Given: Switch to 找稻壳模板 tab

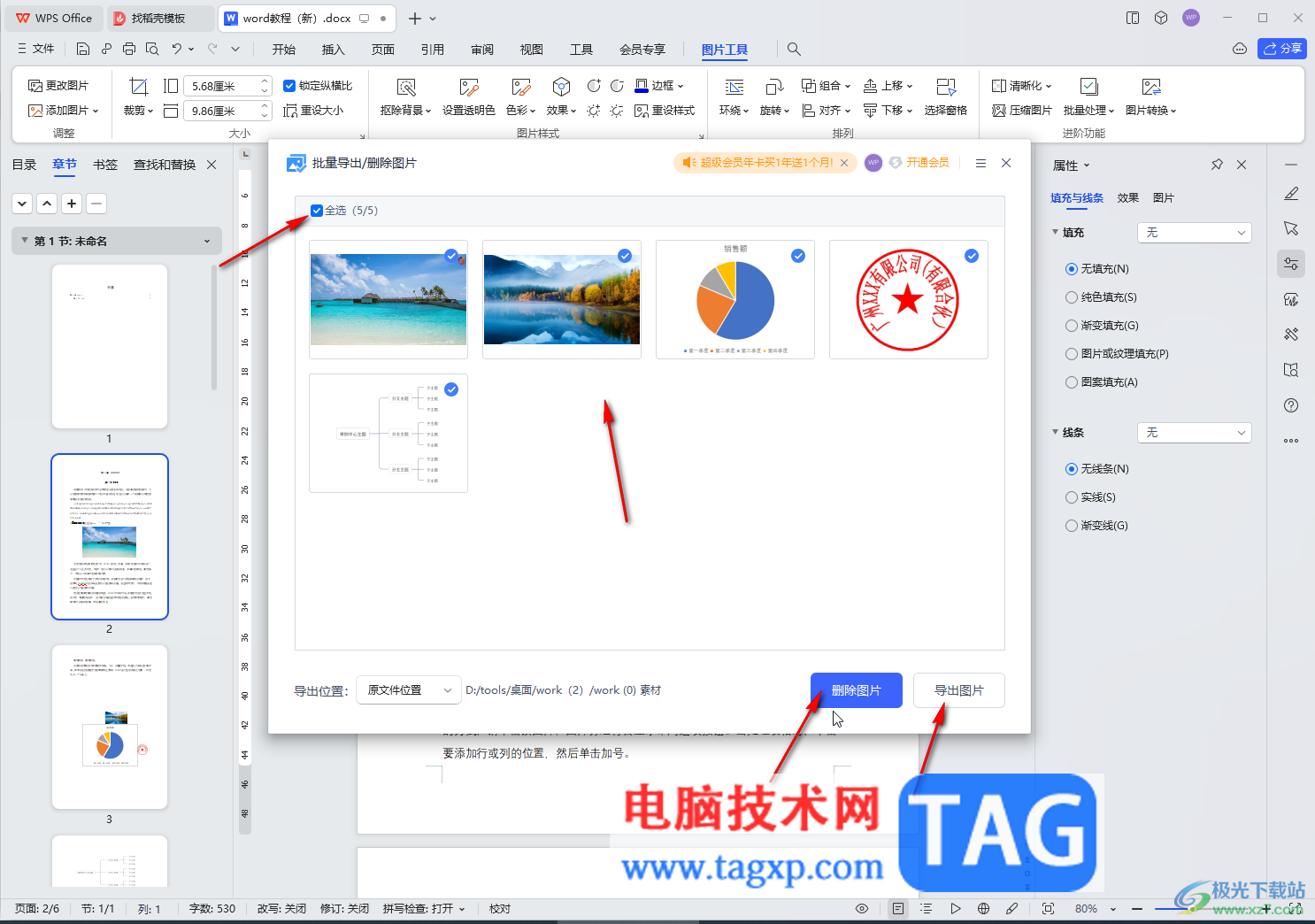Looking at the screenshot, I should (158, 18).
